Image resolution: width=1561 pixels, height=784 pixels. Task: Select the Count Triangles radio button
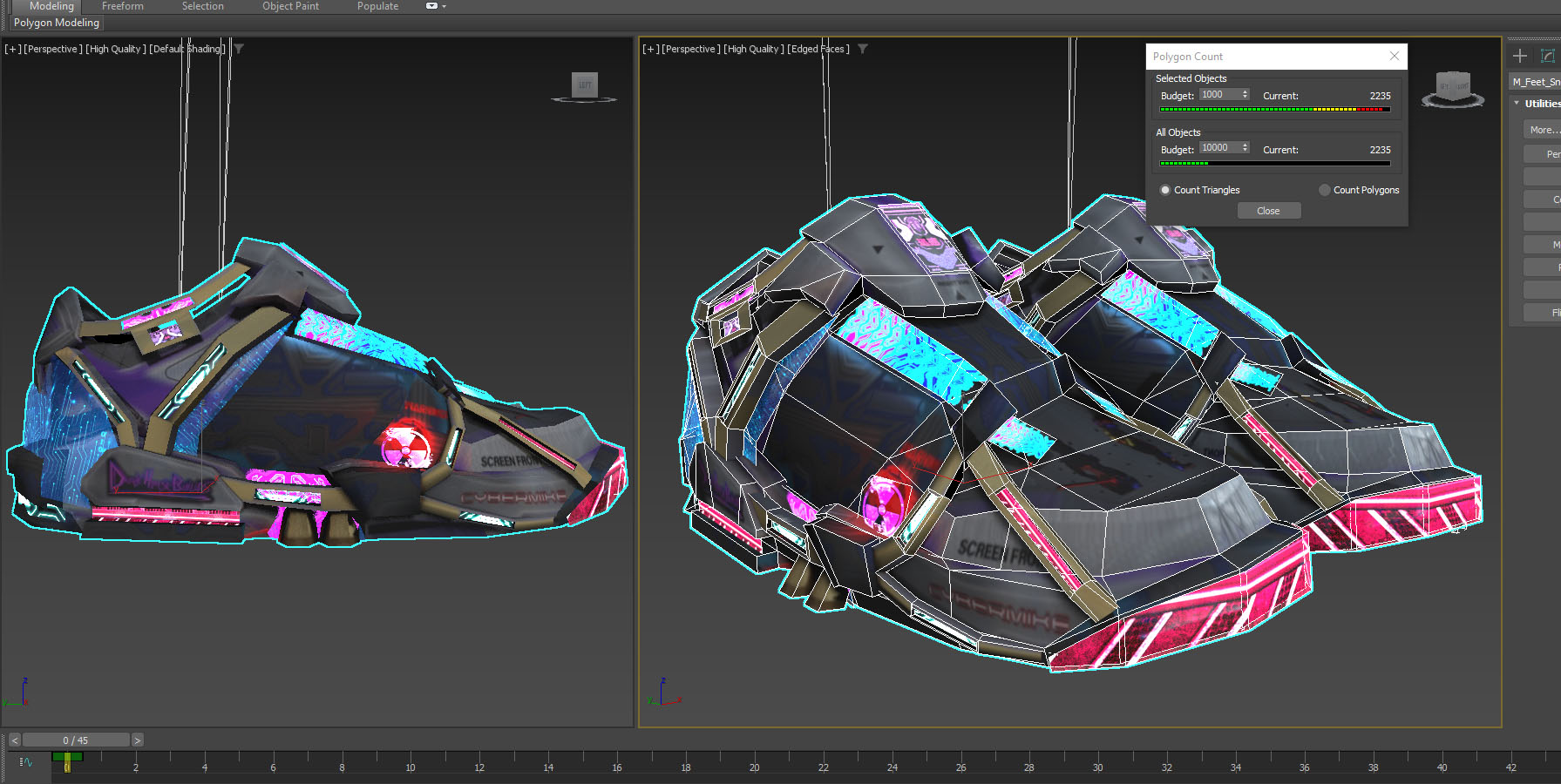click(1165, 190)
